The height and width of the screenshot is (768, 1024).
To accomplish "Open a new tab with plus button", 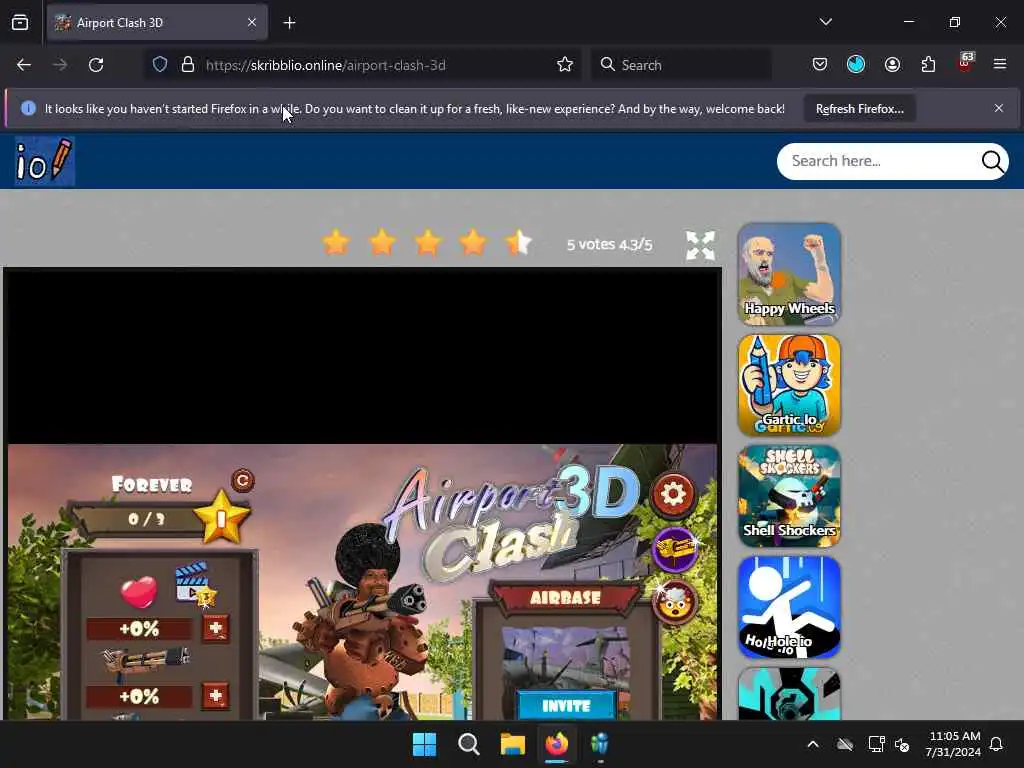I will (x=289, y=23).
